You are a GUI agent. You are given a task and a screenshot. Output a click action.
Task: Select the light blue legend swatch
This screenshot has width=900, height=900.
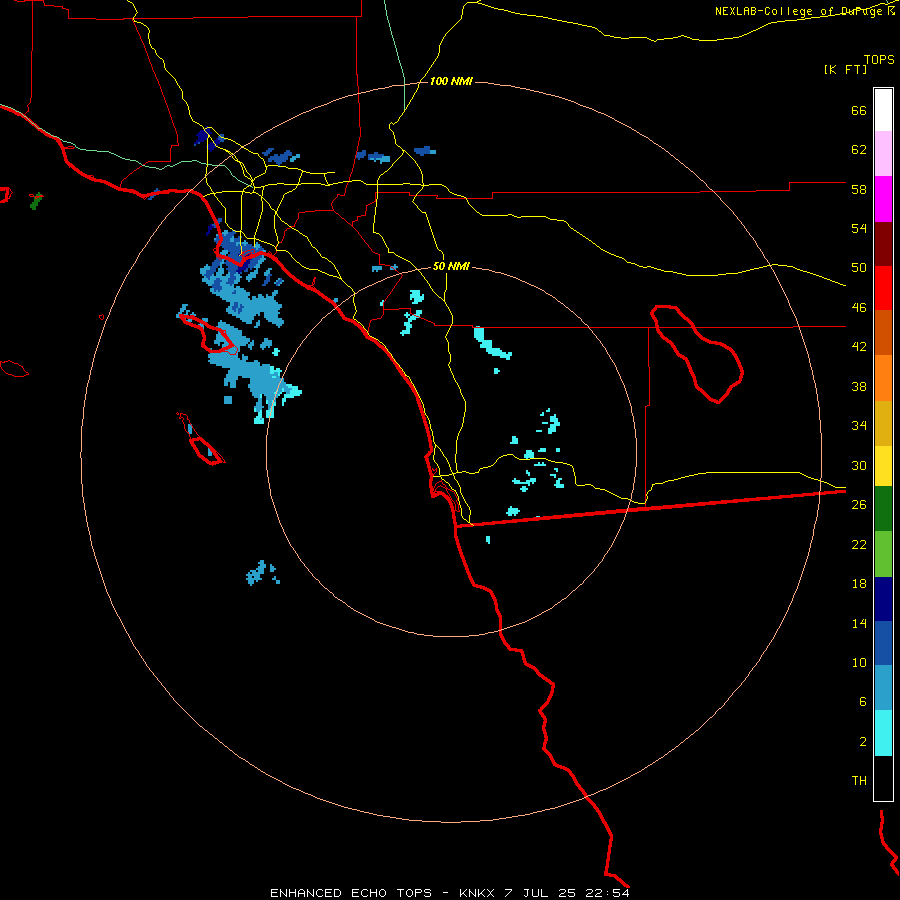pos(883,688)
